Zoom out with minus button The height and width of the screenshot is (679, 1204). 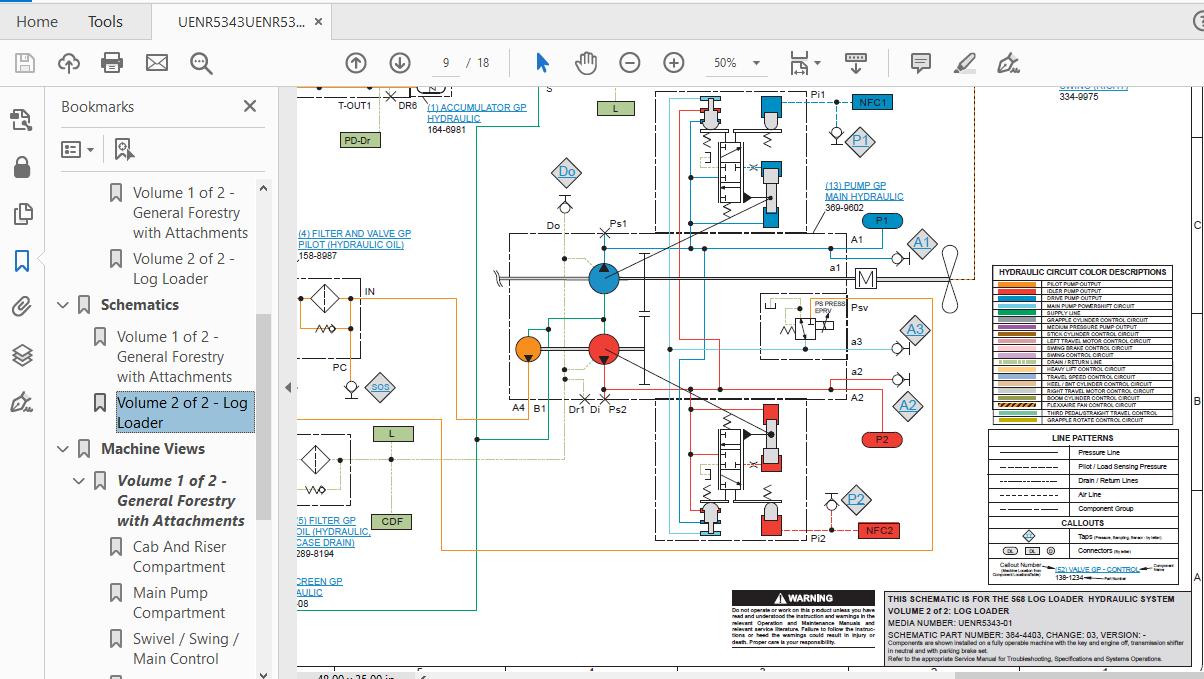(x=630, y=63)
